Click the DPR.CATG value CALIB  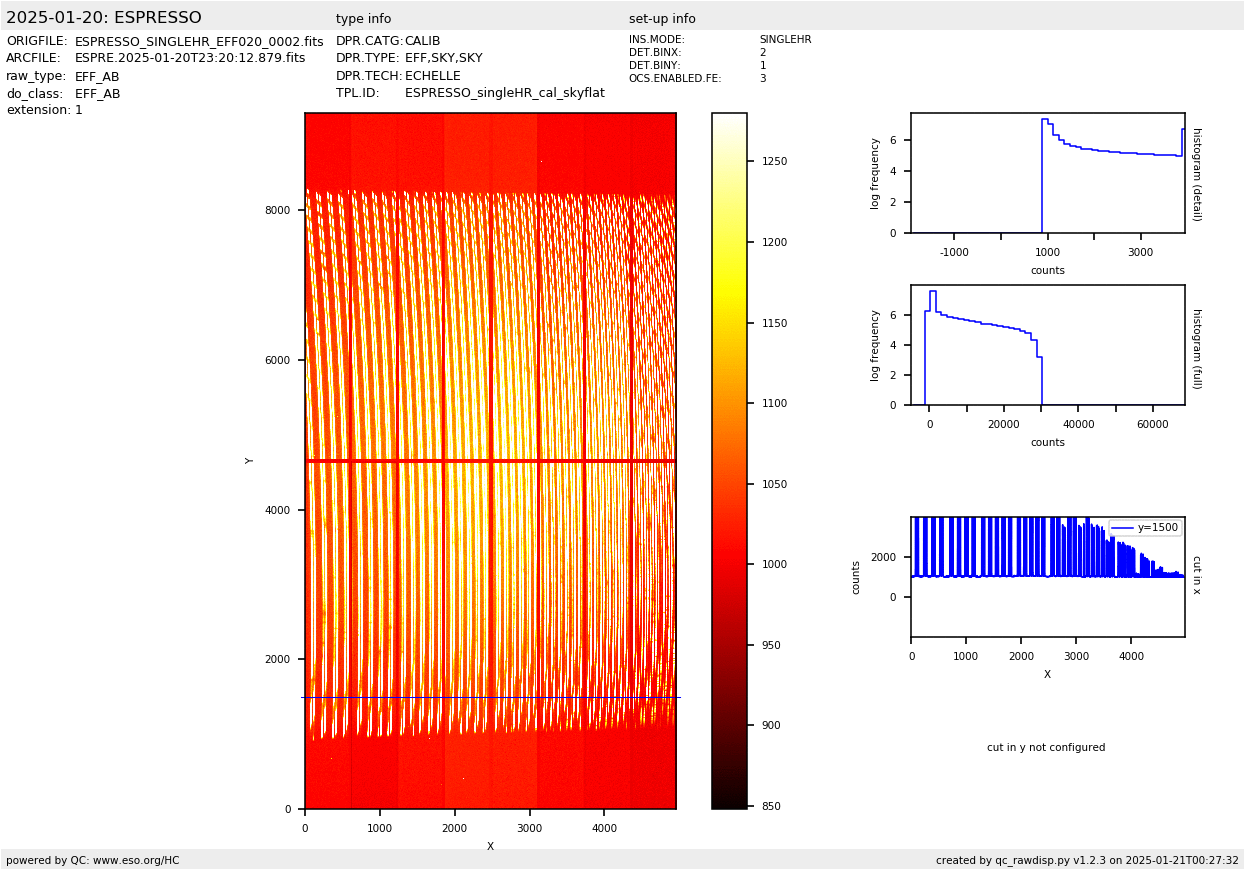pyautogui.click(x=422, y=42)
